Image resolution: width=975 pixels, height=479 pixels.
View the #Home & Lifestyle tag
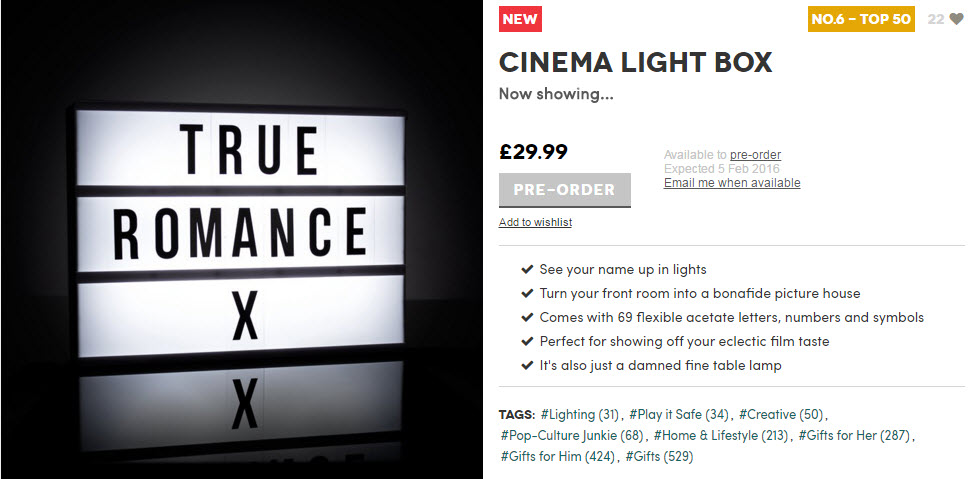pyautogui.click(x=721, y=435)
